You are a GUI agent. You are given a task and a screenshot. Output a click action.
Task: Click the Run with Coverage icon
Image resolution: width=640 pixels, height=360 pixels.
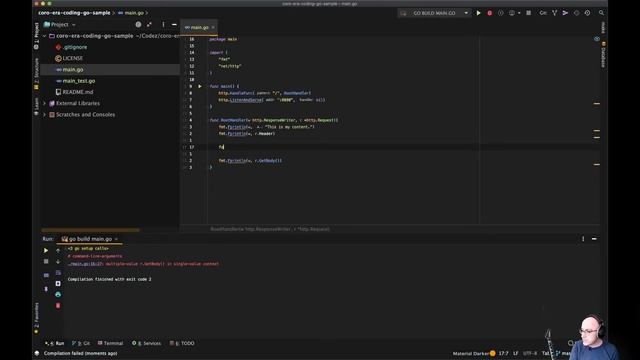(x=500, y=13)
